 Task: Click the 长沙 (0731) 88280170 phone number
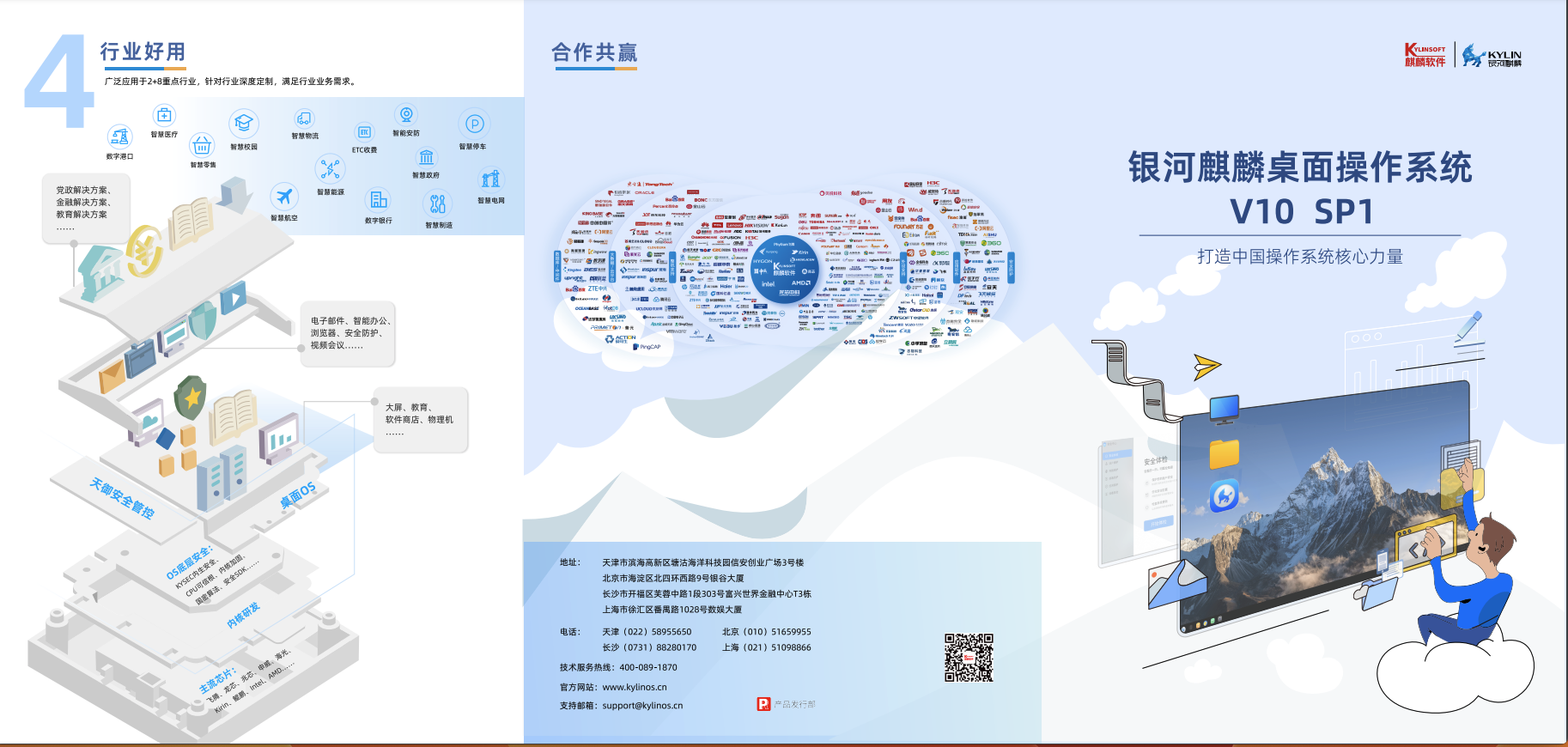click(x=649, y=647)
